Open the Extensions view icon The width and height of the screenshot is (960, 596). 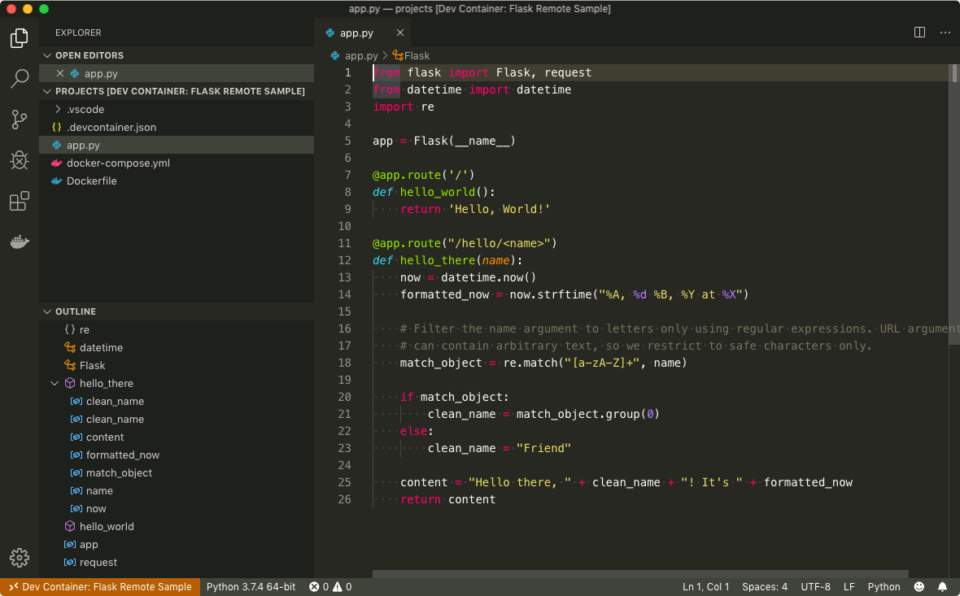(19, 201)
